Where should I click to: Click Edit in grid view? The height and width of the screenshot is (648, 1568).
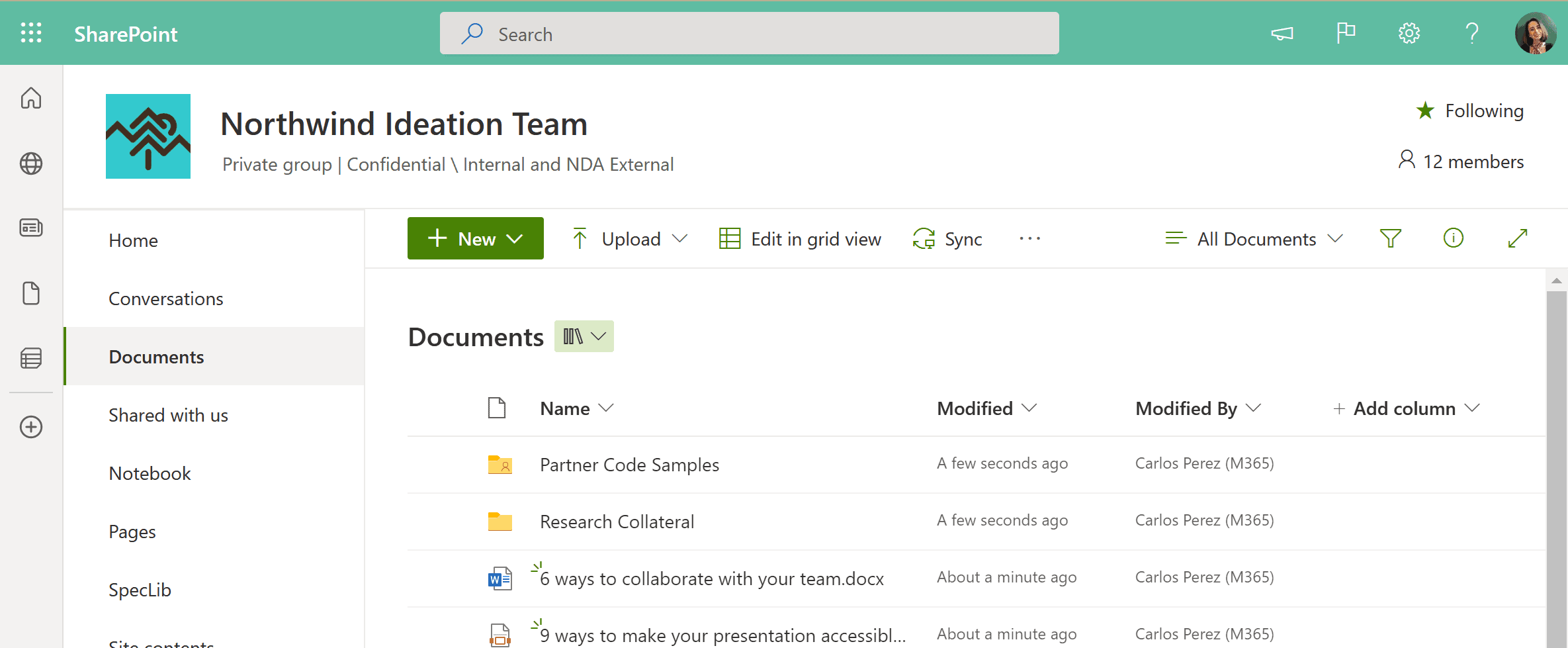(x=800, y=239)
